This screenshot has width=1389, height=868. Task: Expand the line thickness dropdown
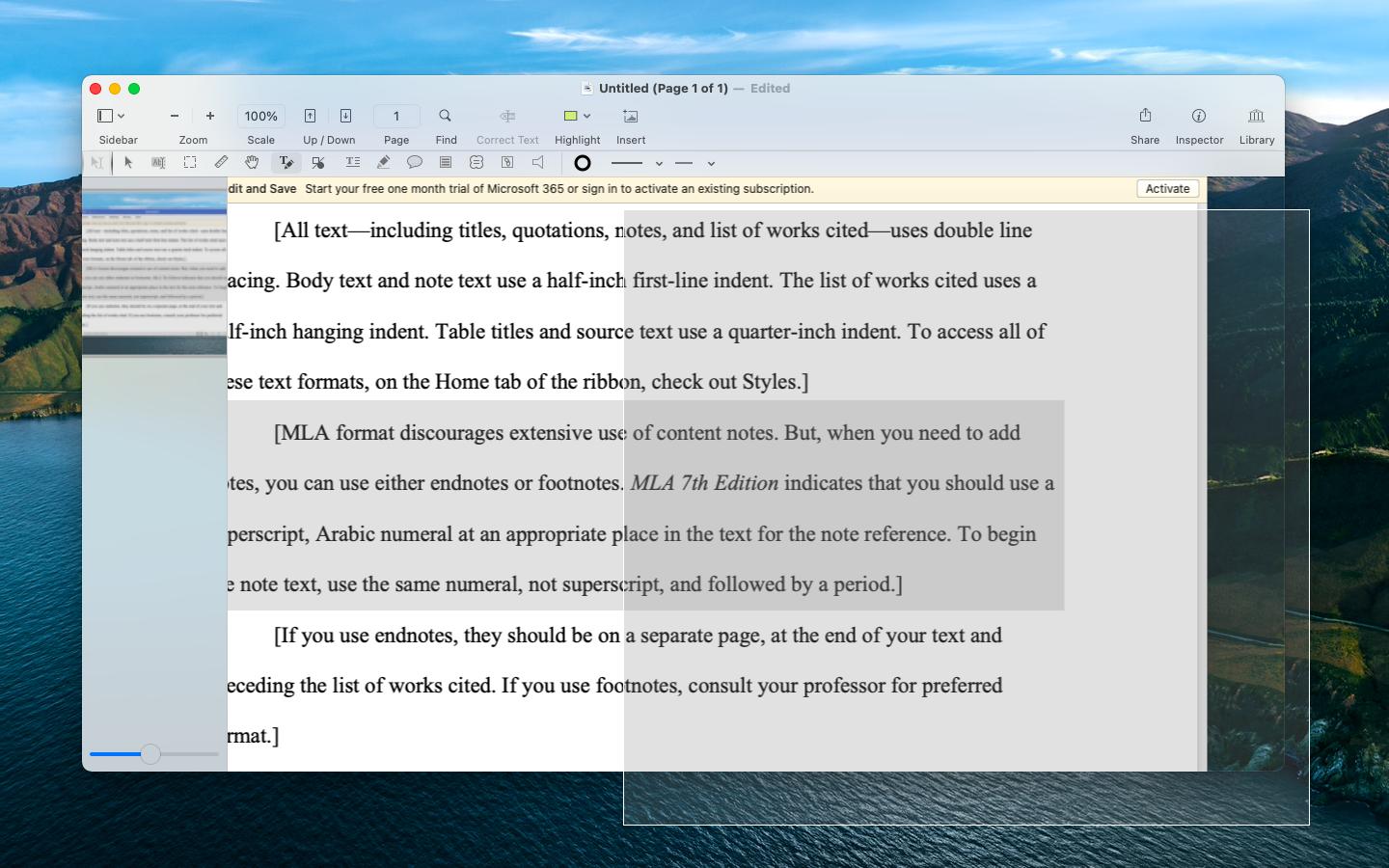pyautogui.click(x=659, y=164)
